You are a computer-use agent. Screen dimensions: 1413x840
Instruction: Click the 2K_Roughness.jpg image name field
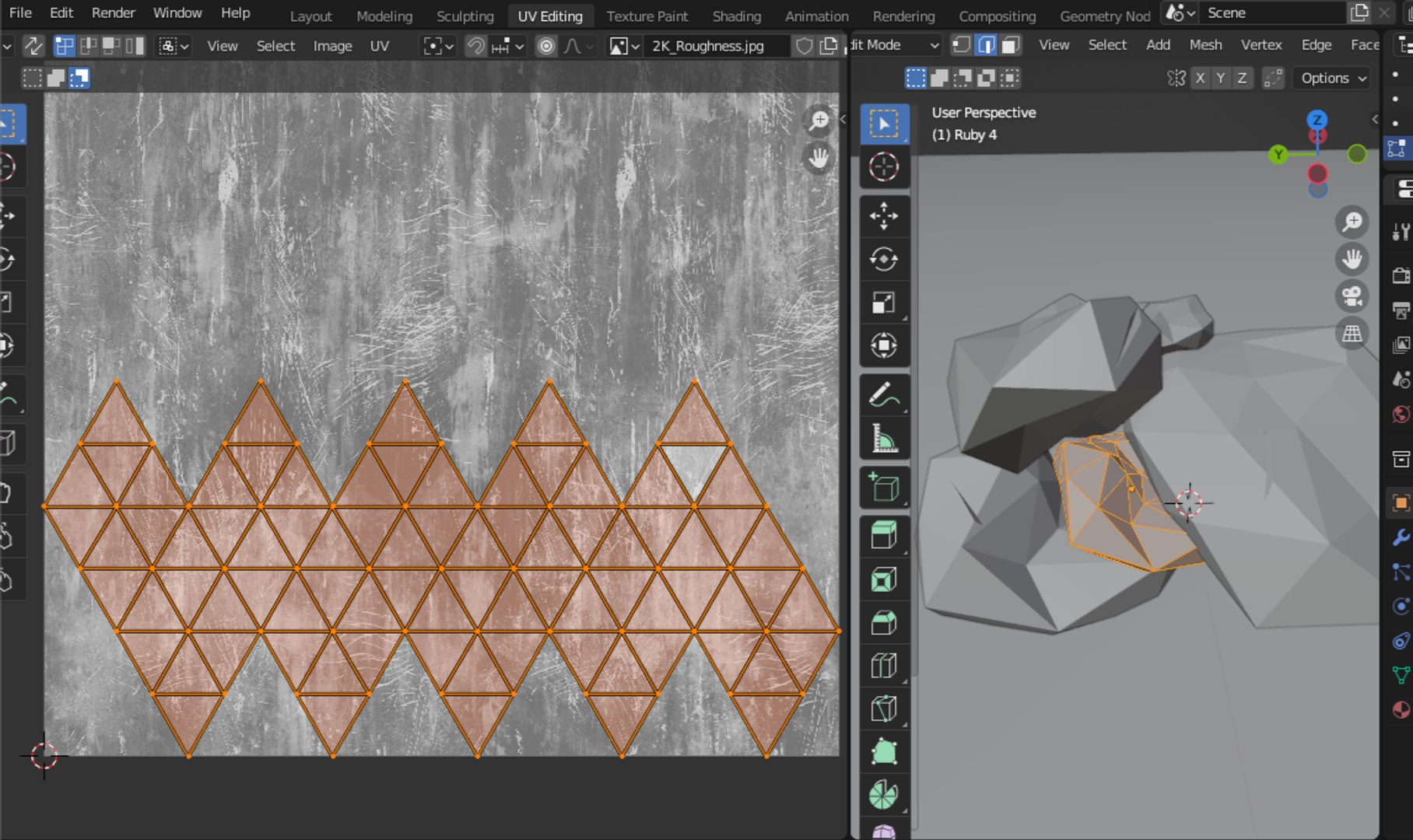(x=708, y=46)
